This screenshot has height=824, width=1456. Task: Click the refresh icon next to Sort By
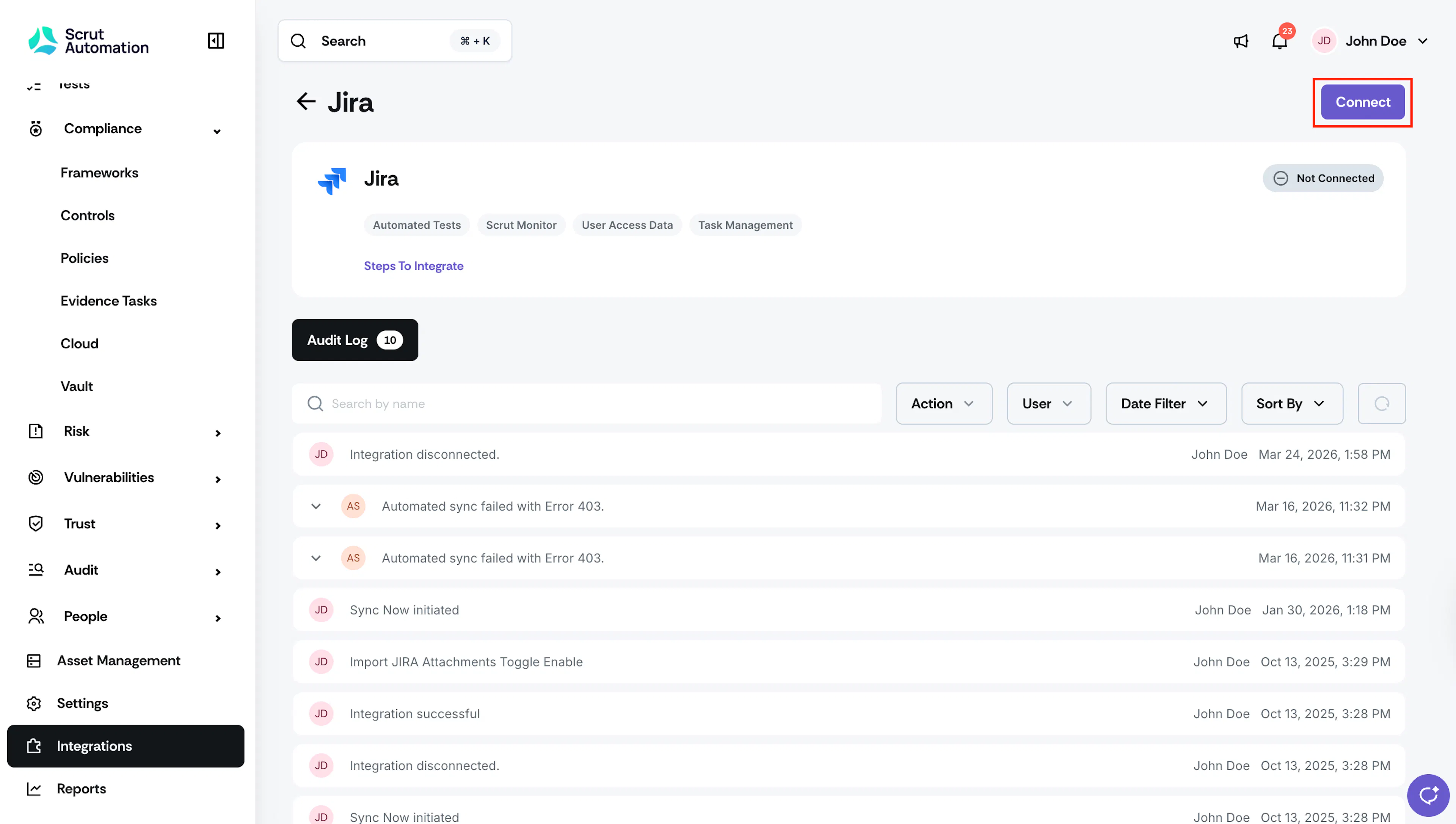point(1381,404)
